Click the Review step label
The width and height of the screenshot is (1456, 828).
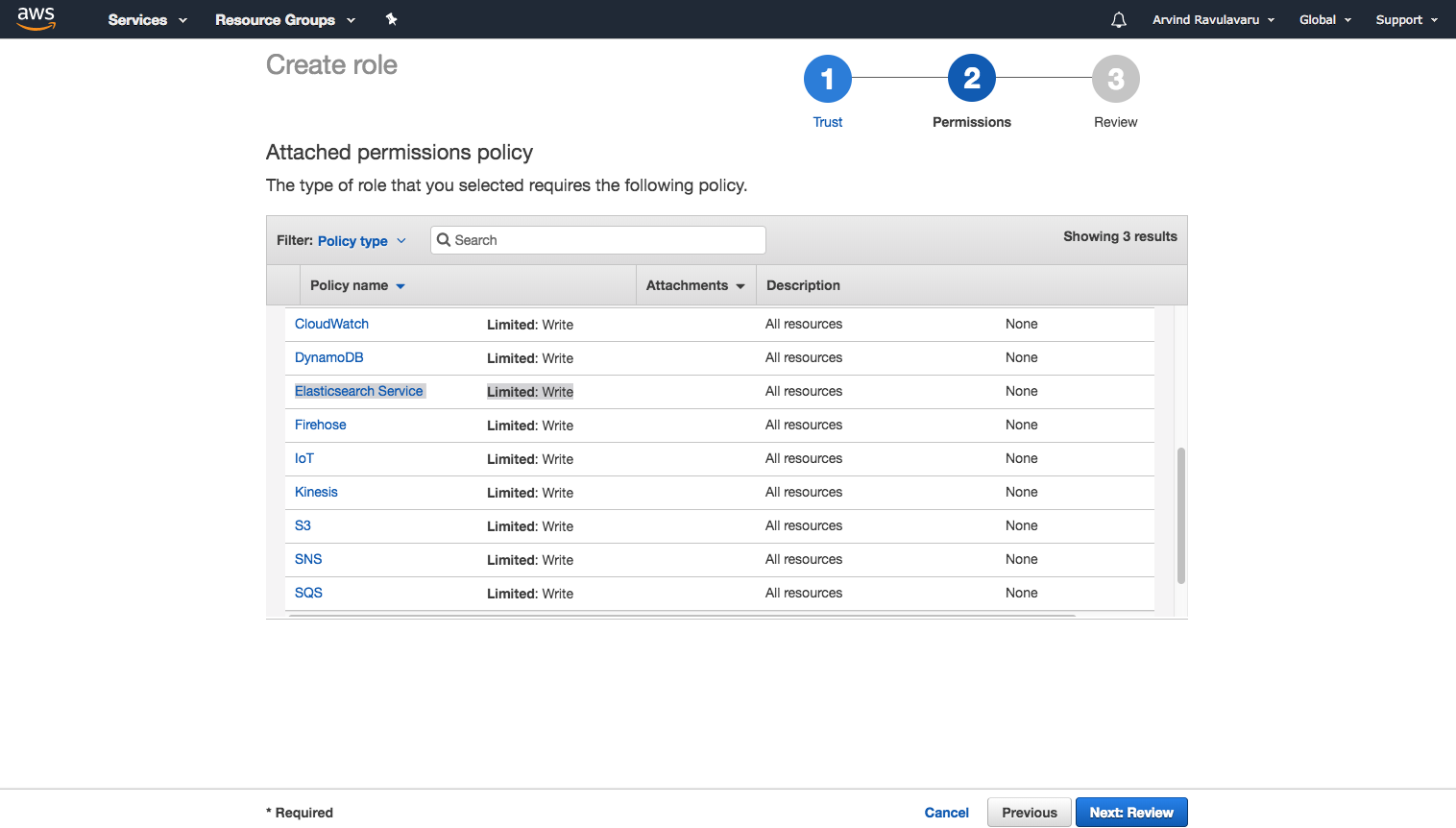(x=1116, y=122)
